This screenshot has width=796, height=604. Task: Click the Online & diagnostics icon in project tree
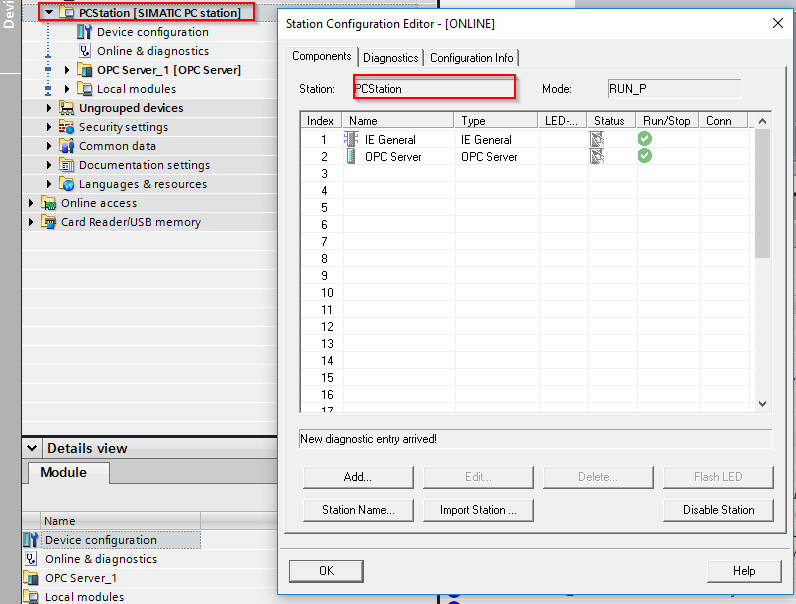point(84,51)
